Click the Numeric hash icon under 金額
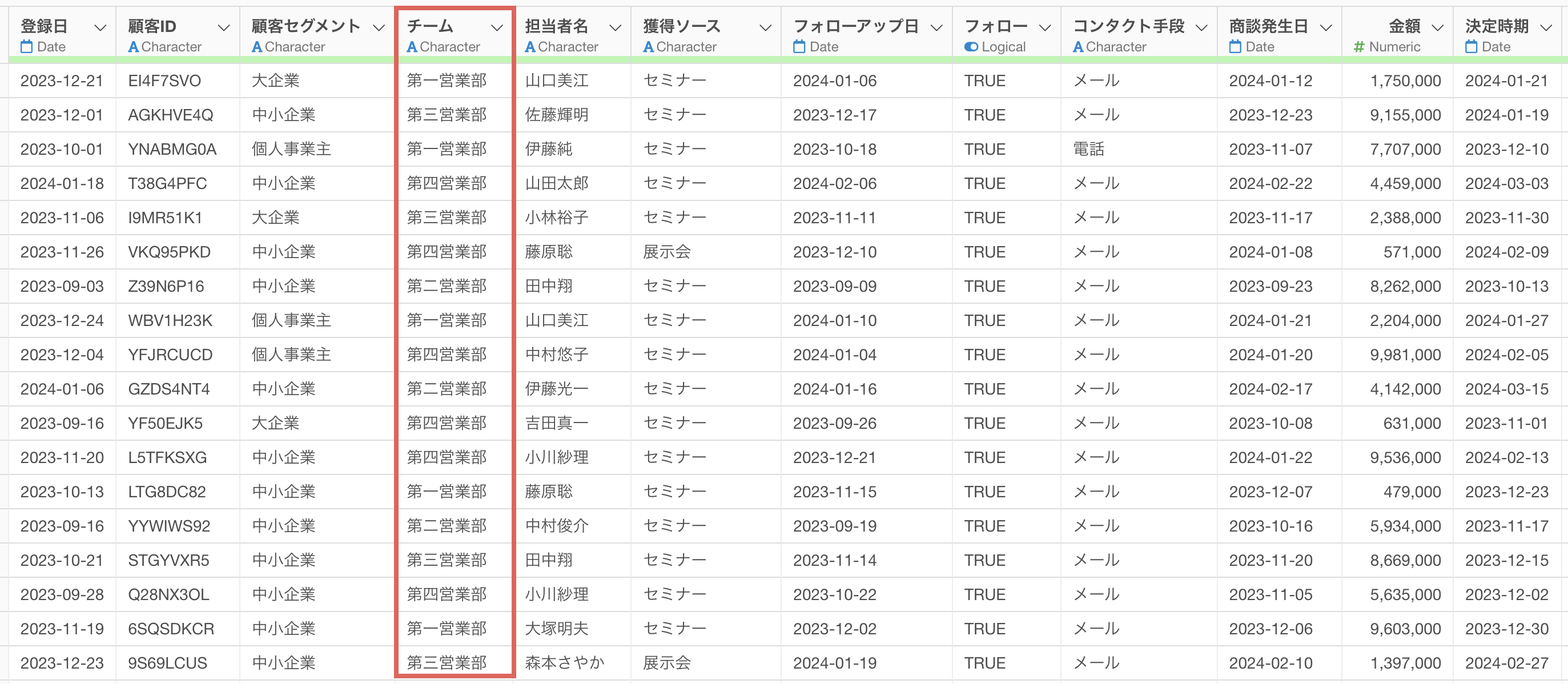This screenshot has height=684, width=1568. [1359, 47]
